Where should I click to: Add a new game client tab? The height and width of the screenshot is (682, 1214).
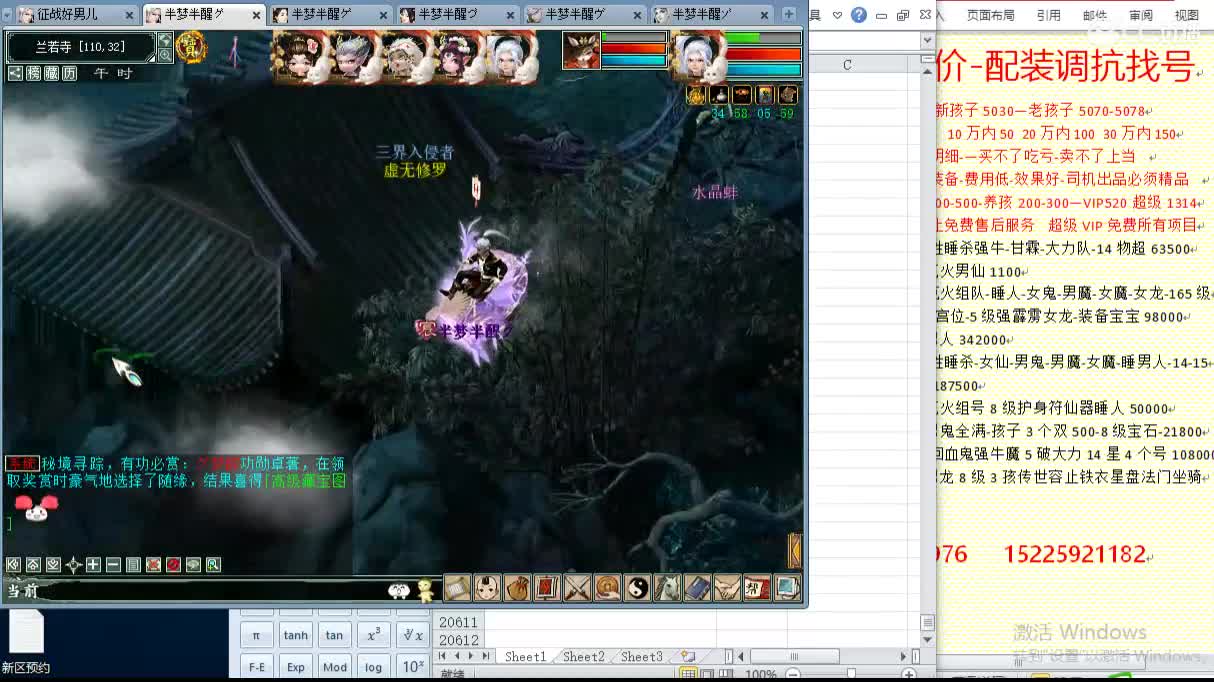pos(789,14)
